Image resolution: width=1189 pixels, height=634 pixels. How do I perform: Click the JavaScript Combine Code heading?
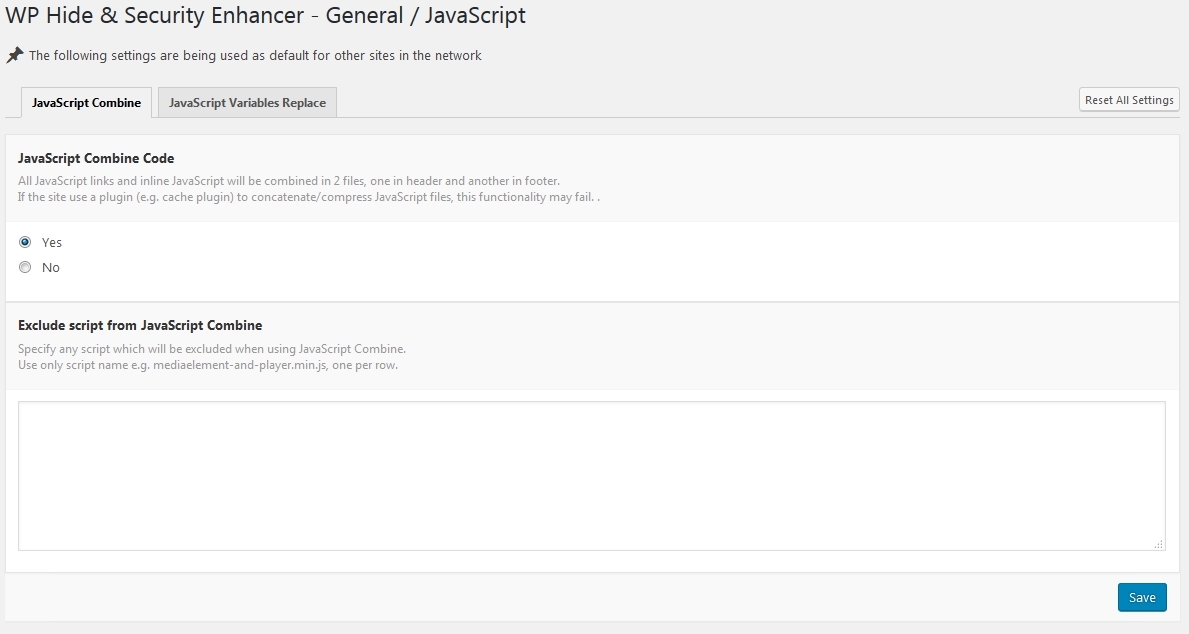point(96,158)
